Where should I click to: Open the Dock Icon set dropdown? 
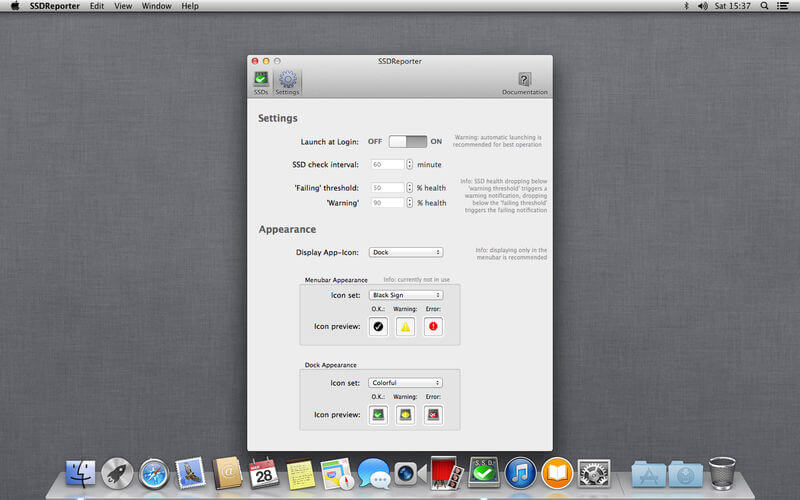(405, 382)
